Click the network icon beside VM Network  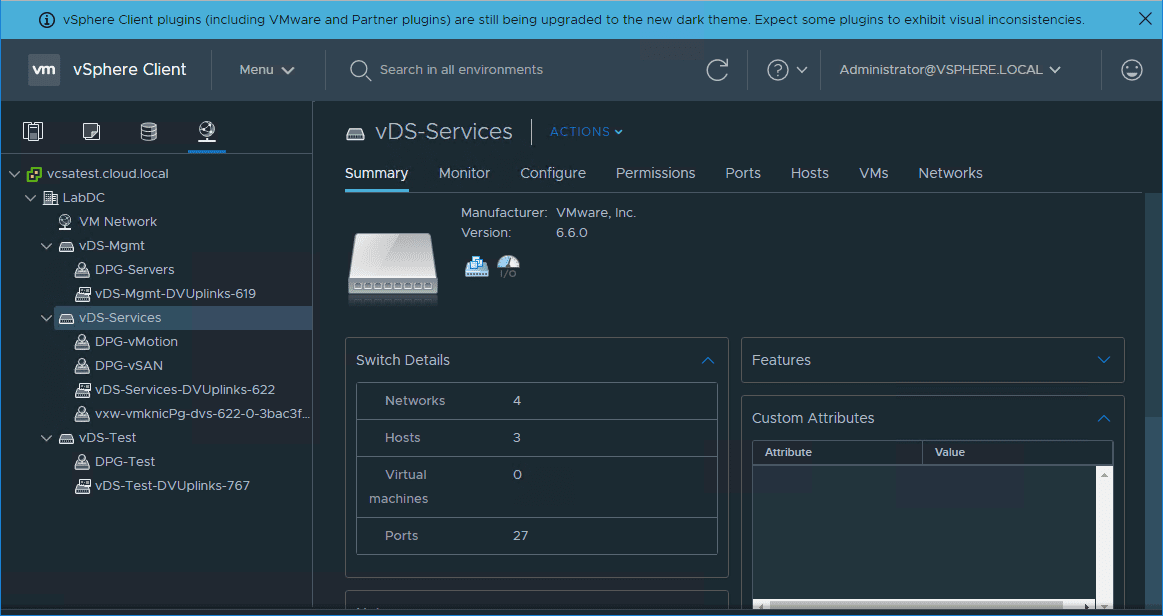(66, 222)
